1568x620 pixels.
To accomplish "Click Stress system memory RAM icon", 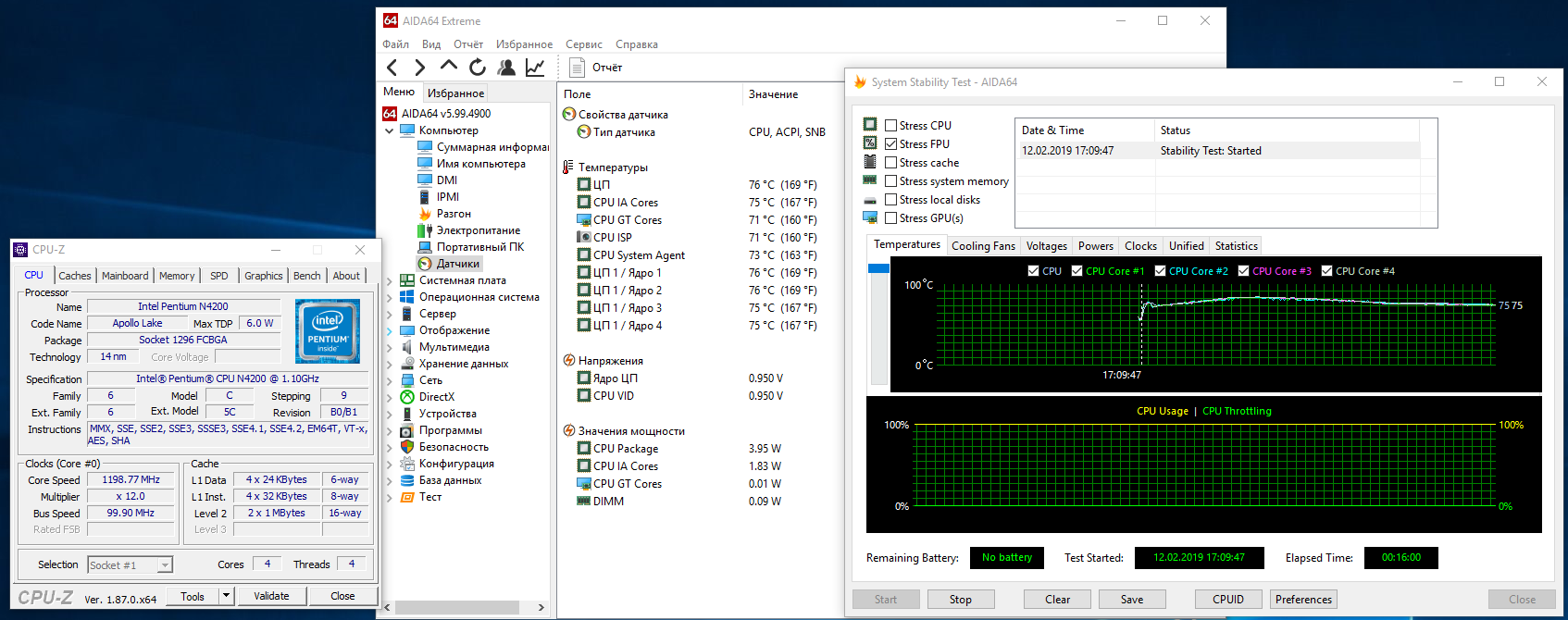I will pos(870,180).
